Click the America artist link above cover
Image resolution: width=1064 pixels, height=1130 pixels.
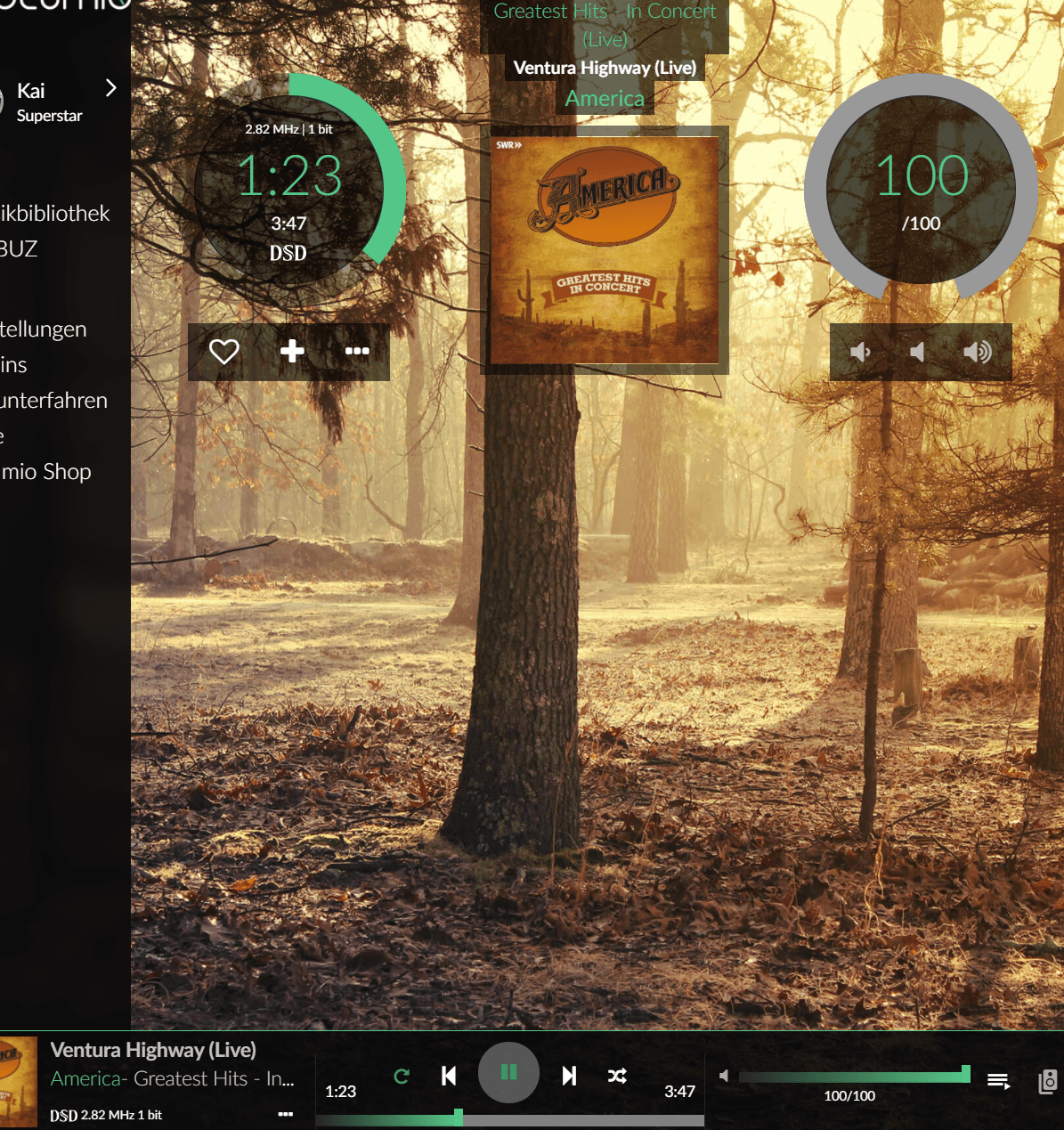click(605, 98)
